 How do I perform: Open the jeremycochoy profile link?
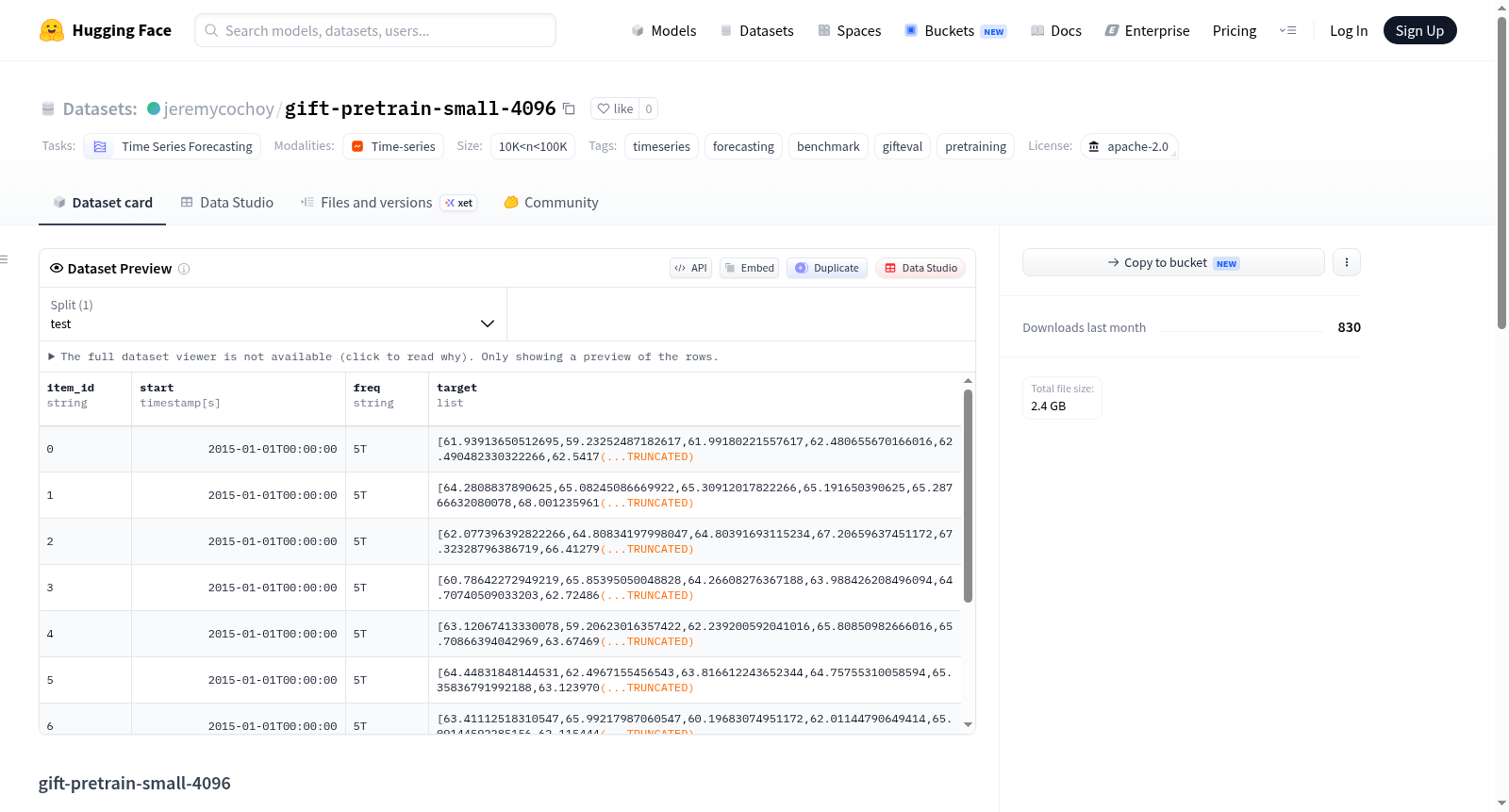click(219, 108)
